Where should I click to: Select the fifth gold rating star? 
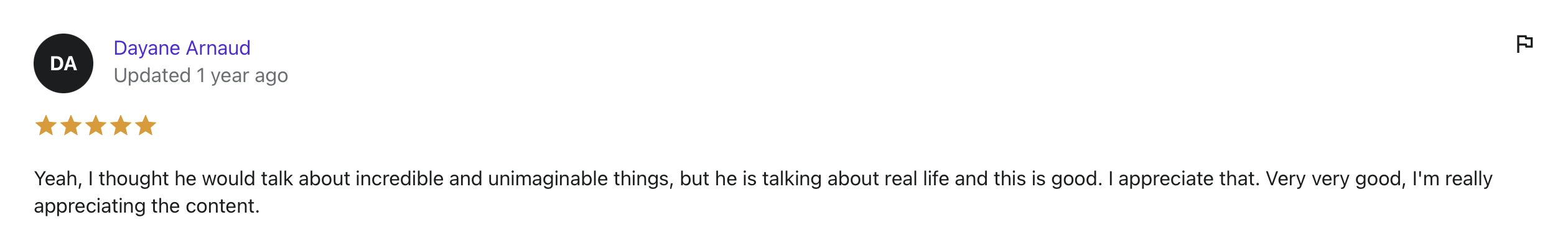tap(146, 126)
